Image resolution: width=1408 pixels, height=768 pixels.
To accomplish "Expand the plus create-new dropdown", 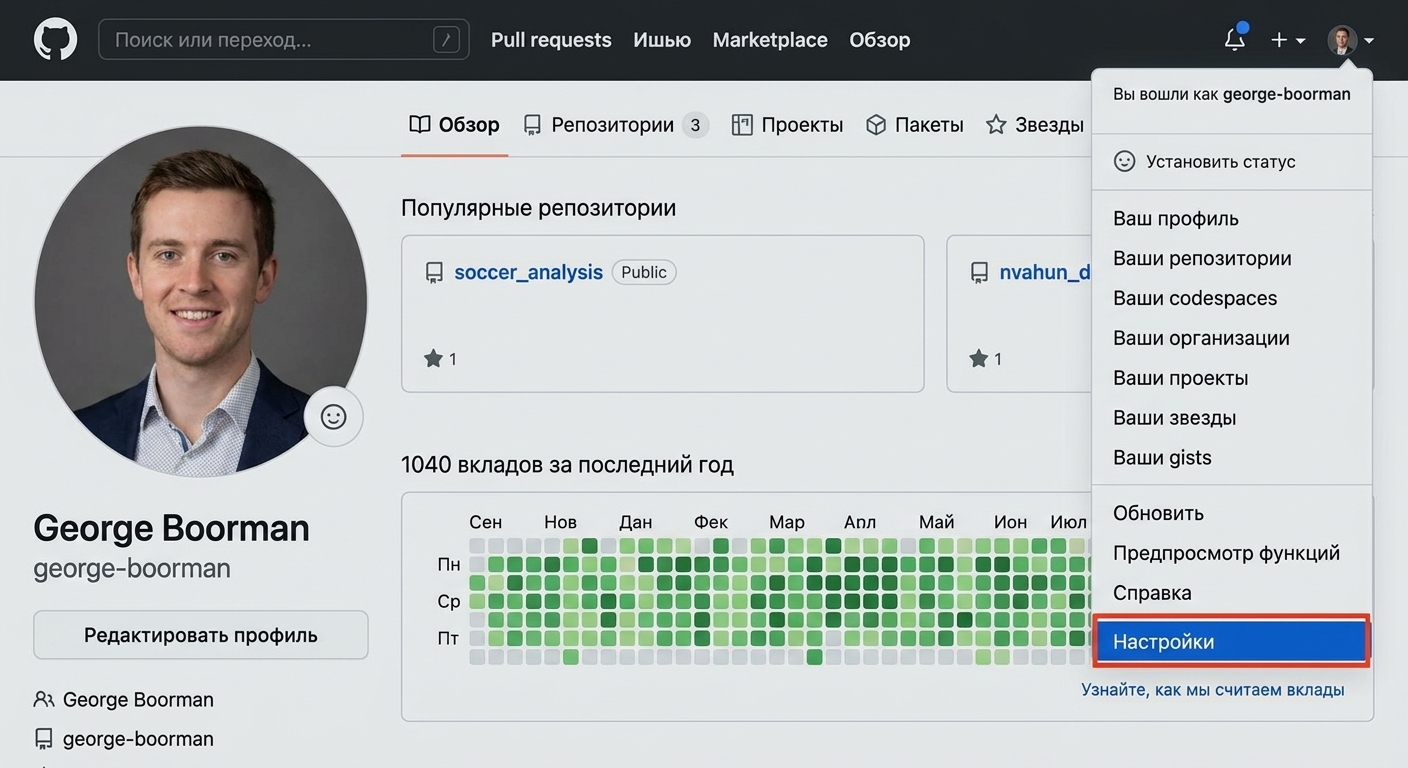I will pos(1288,40).
